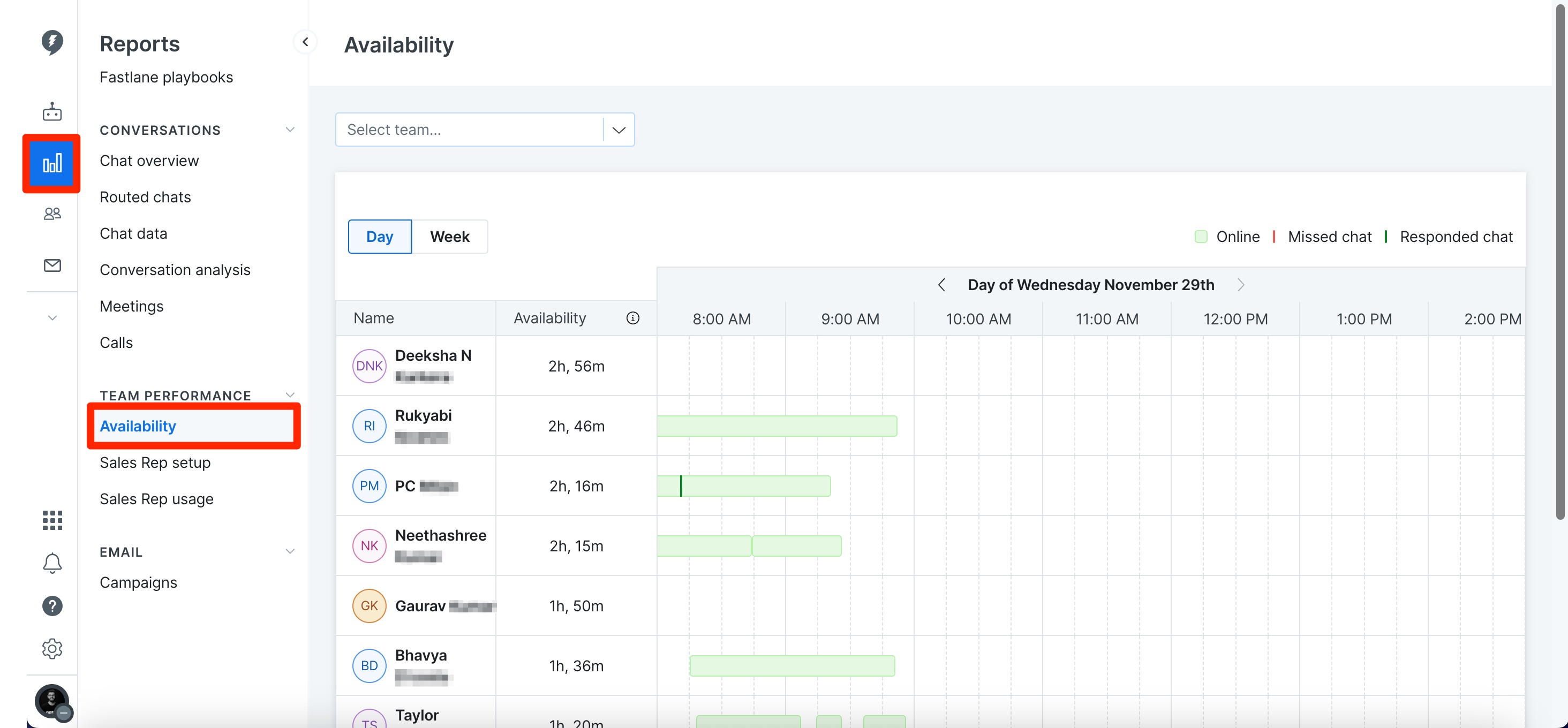Open the notifications bell icon
This screenshot has width=1568, height=728.
(x=52, y=563)
